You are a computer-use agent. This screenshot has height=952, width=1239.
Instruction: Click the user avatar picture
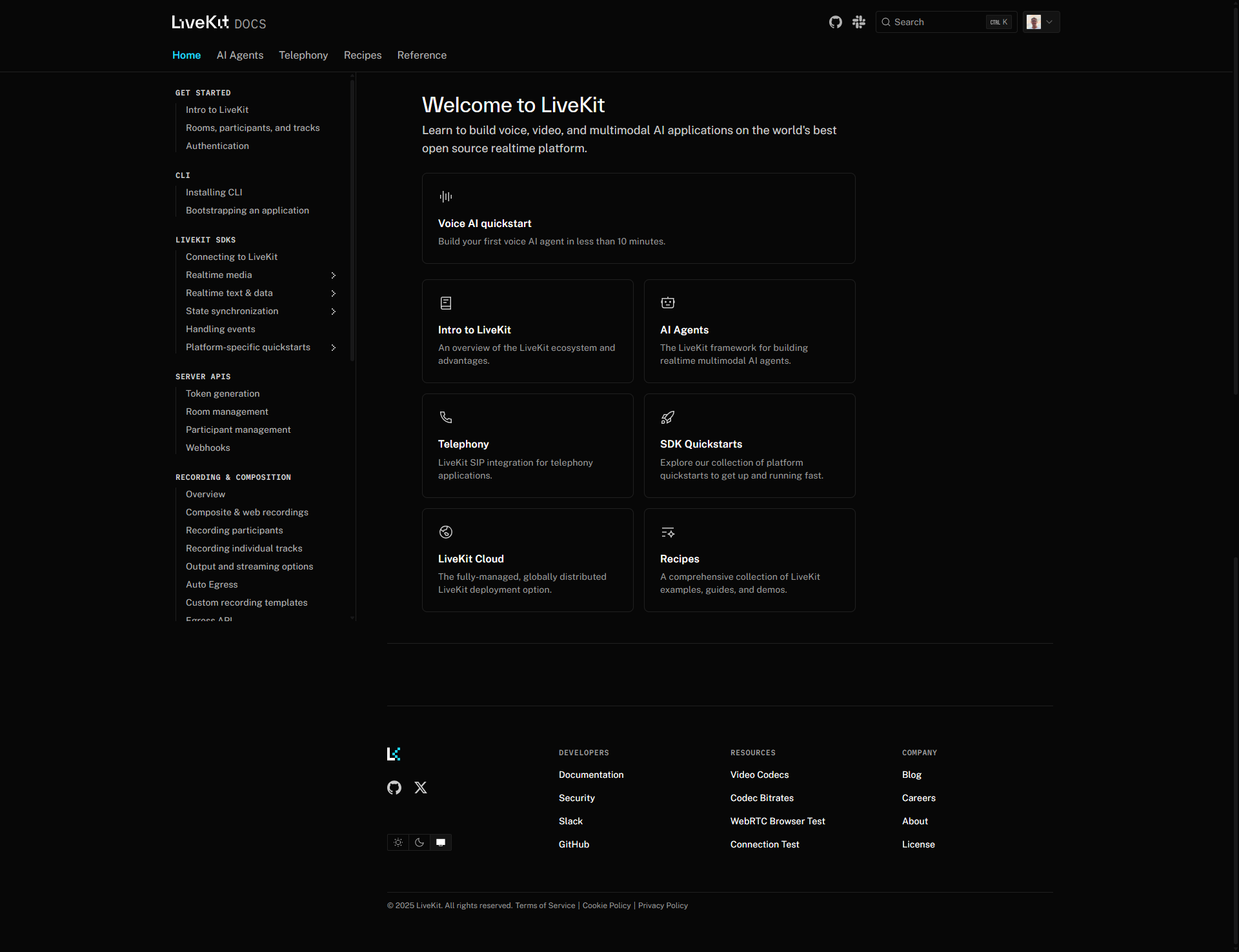[1034, 22]
